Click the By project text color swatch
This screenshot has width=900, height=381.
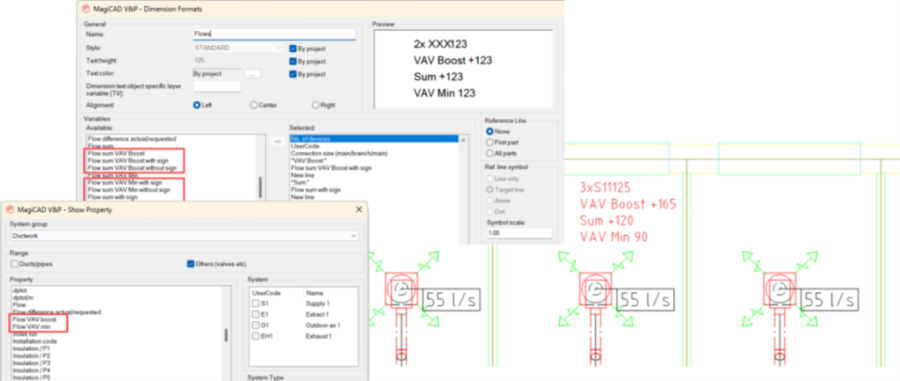[x=217, y=74]
